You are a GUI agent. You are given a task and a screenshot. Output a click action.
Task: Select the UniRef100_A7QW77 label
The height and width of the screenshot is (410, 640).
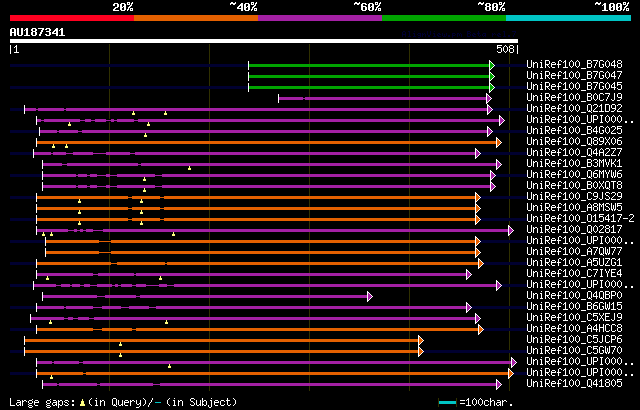tap(574, 252)
